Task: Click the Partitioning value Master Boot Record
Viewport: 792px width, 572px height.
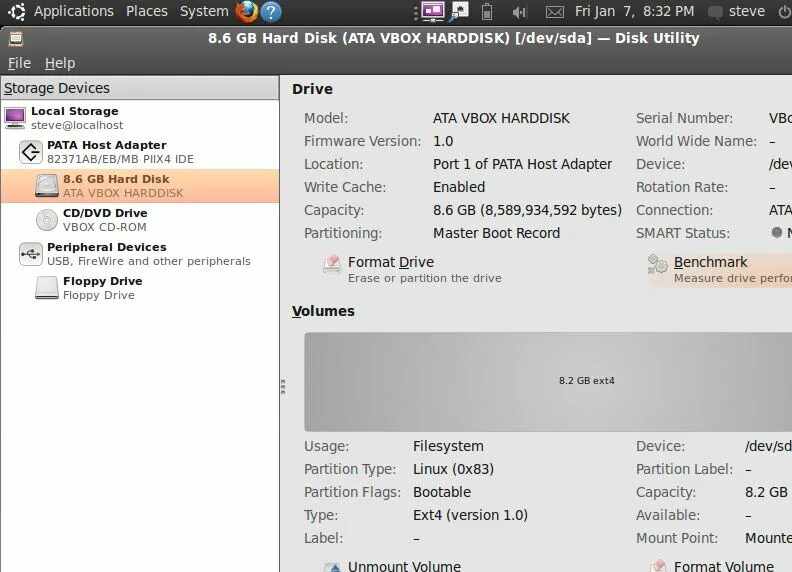Action: coord(496,233)
